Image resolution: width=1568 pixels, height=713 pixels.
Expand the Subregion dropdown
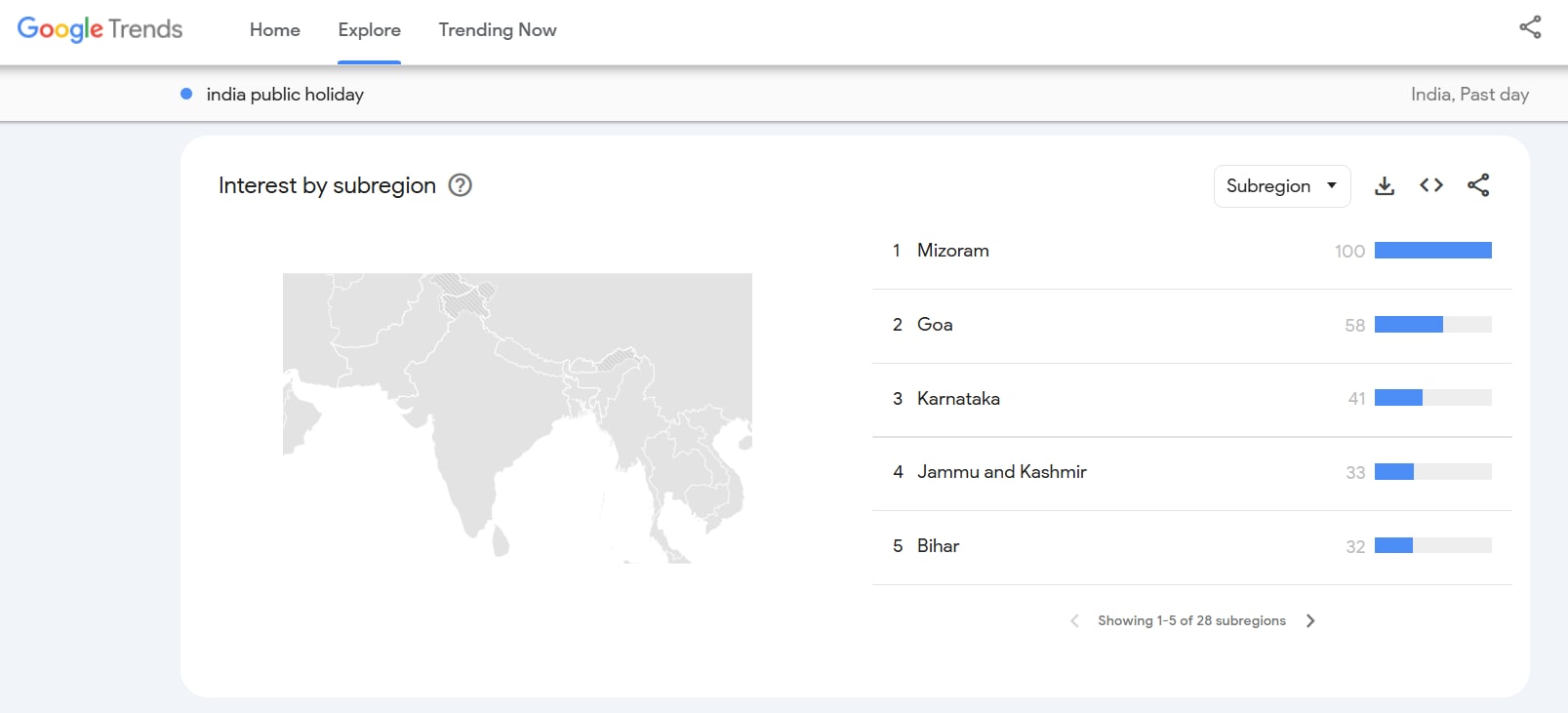[1281, 186]
